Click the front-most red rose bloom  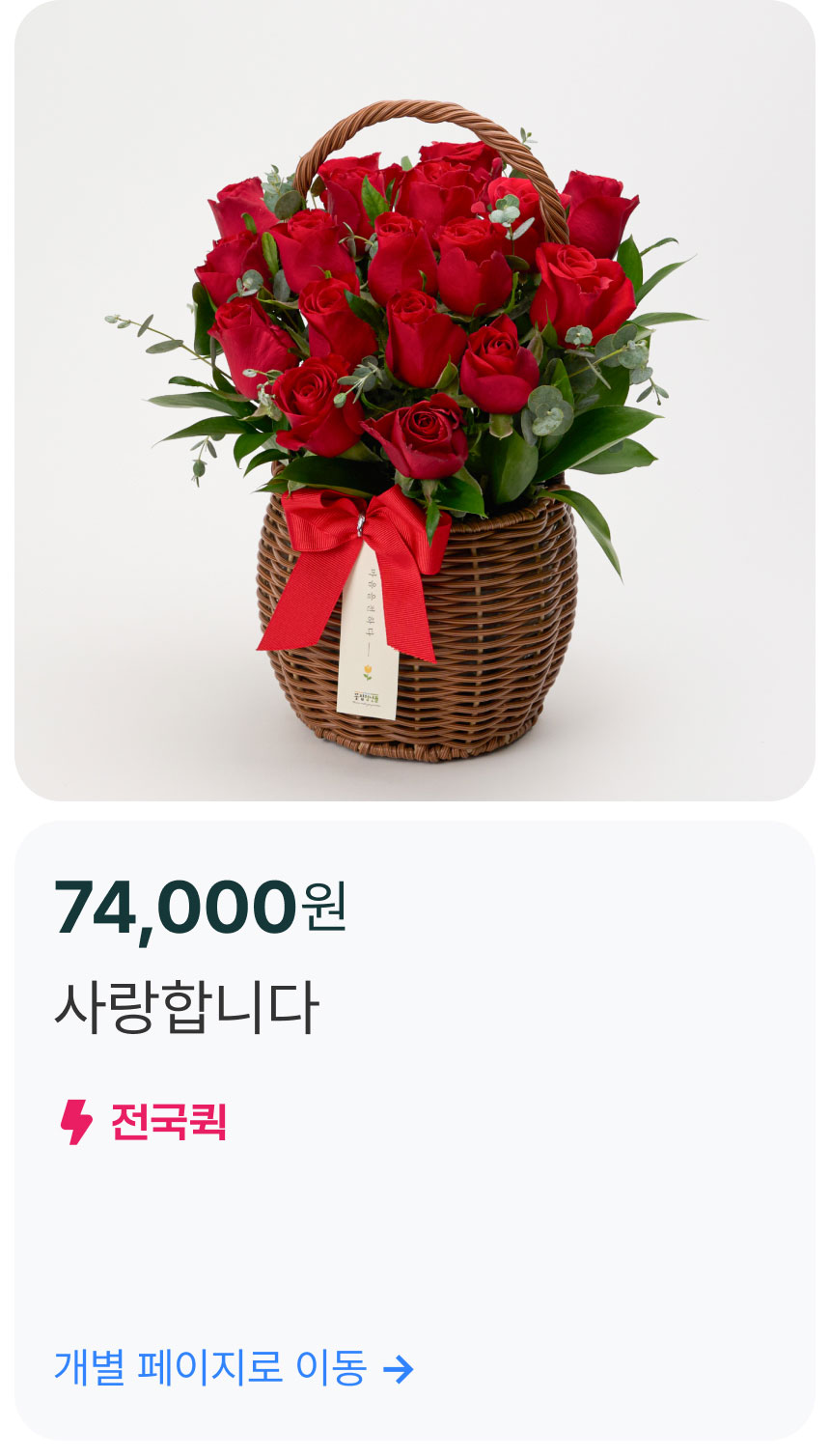coord(419,436)
